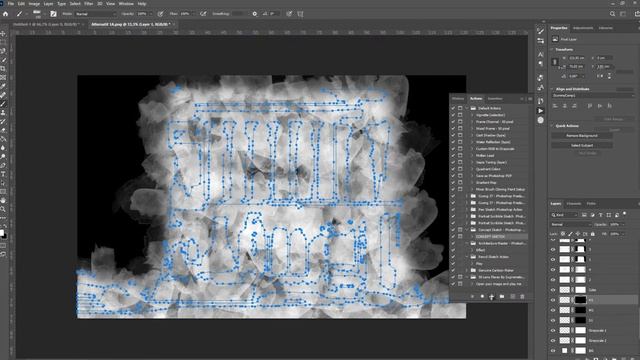
Task: Open smoothing options gear
Action: [255, 14]
